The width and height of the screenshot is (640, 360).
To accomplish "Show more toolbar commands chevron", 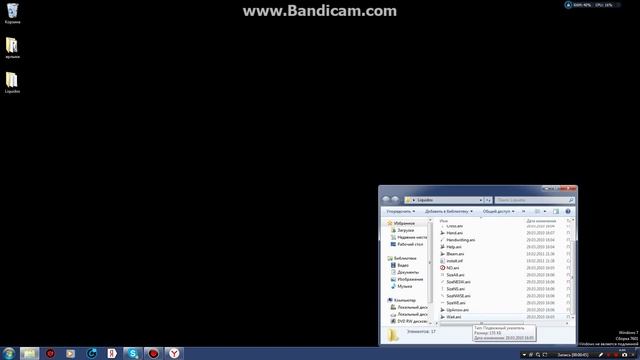I will coord(524,211).
